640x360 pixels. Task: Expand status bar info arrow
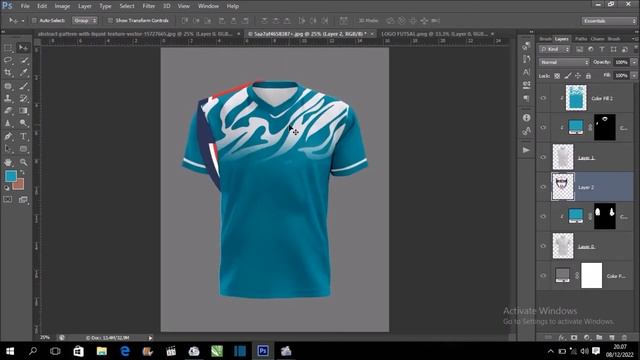(150, 338)
